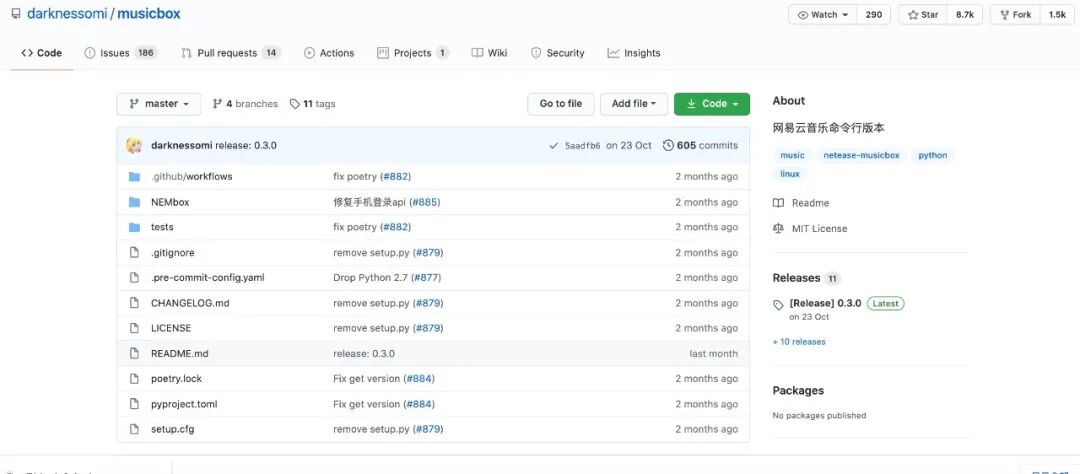View the 290 watchers count

tap(873, 14)
